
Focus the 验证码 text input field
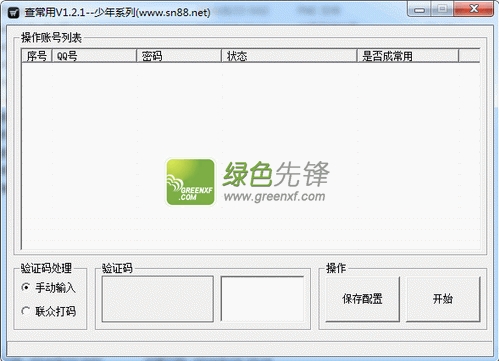[262, 299]
